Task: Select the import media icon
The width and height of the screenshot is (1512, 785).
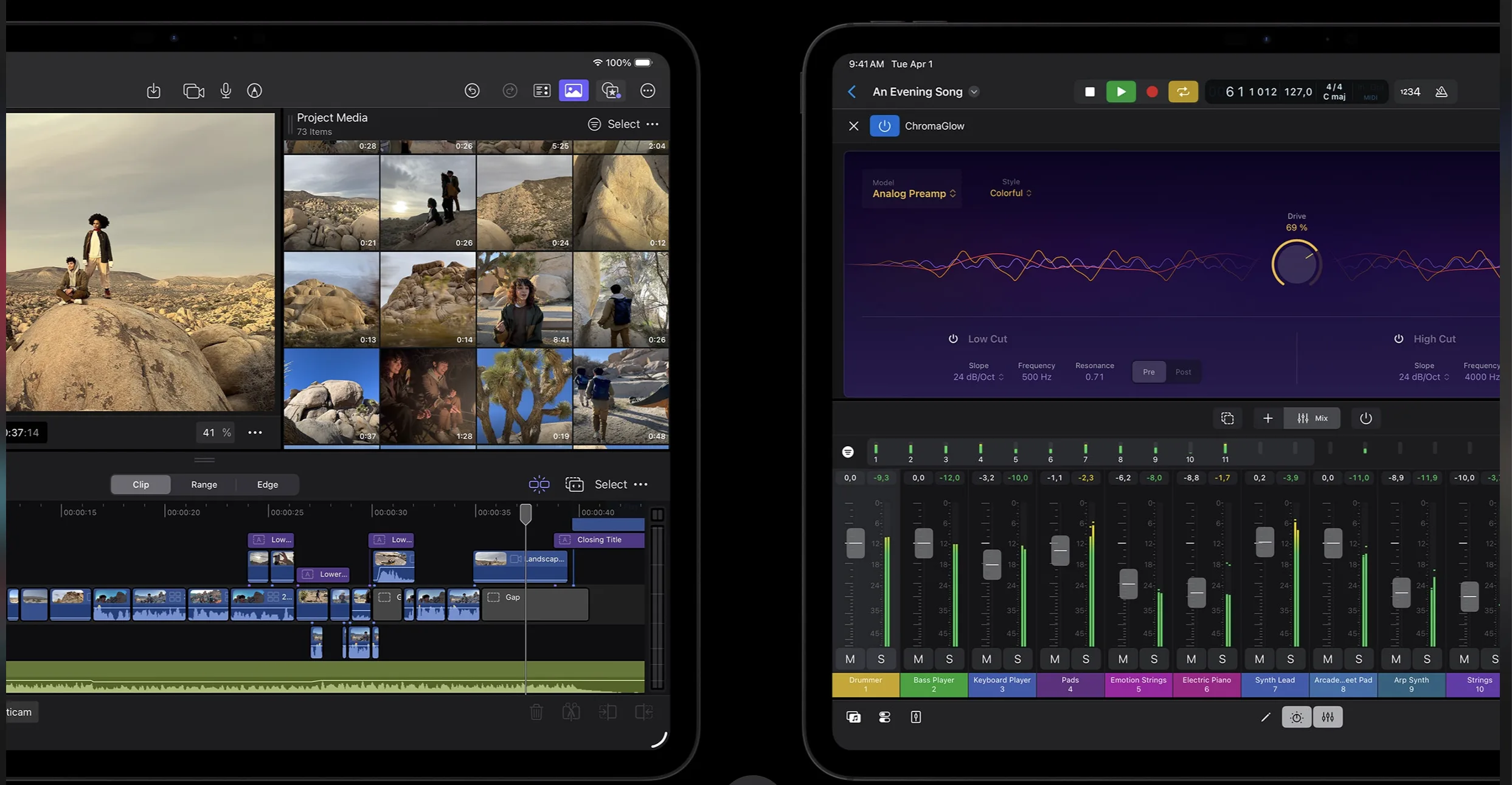Action: point(153,91)
